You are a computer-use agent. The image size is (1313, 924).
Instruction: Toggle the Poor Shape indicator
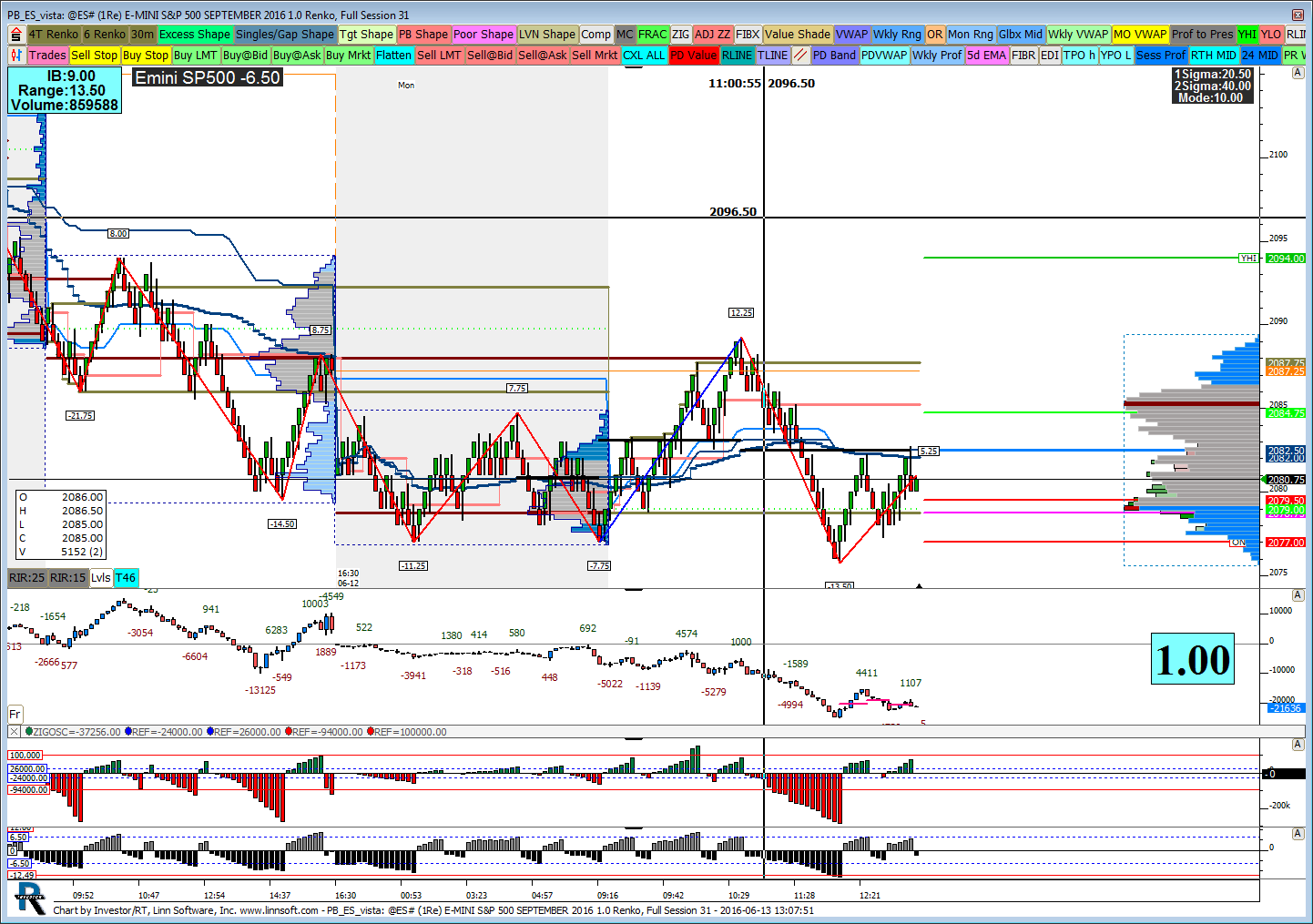(x=483, y=35)
